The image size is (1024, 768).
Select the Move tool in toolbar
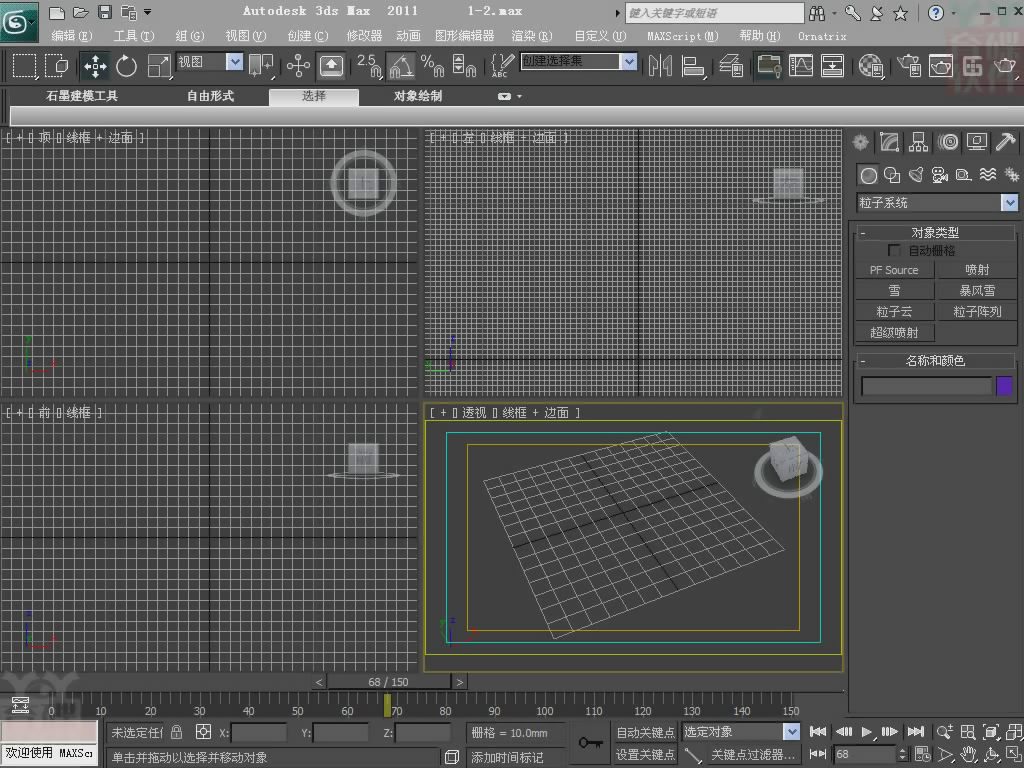pyautogui.click(x=95, y=66)
